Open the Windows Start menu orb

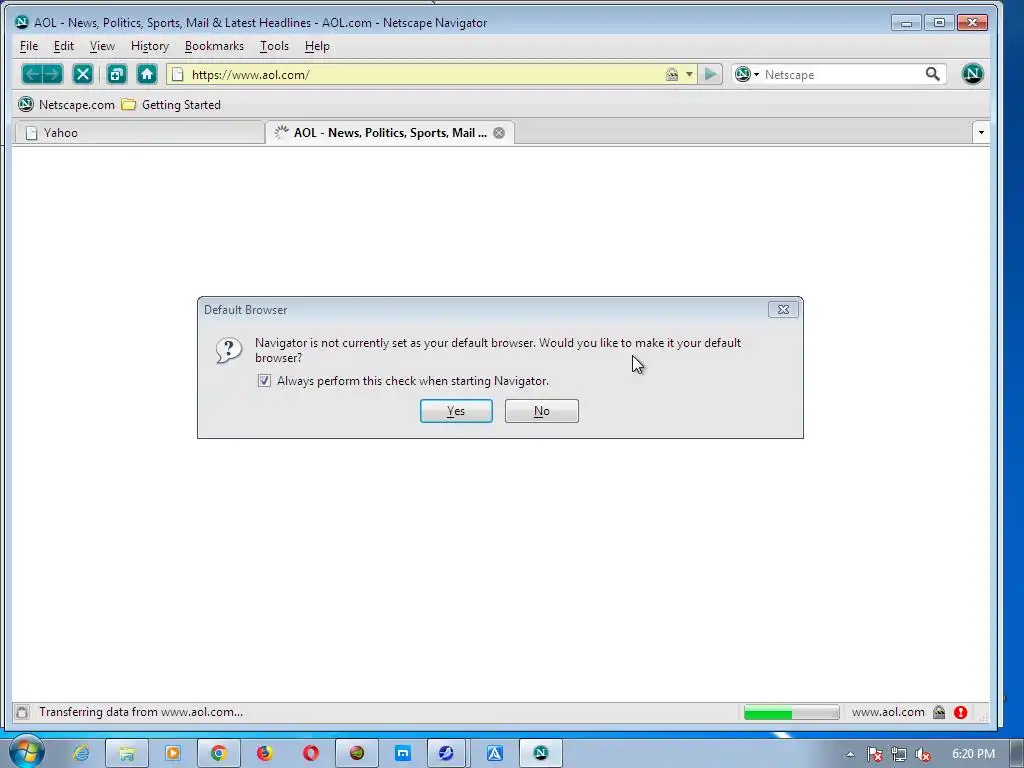click(27, 752)
